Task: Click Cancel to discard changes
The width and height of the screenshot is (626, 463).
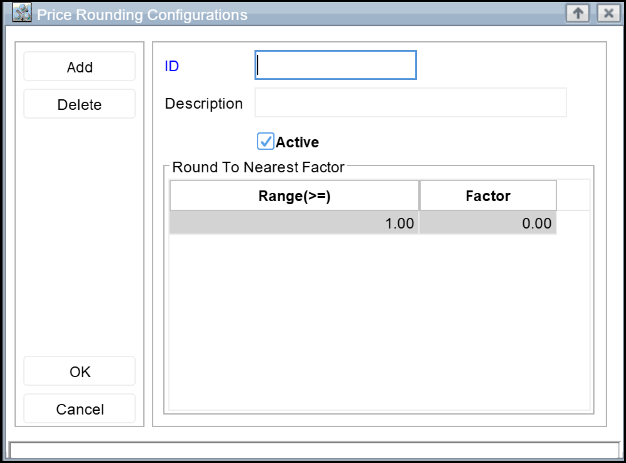Action: click(79, 408)
